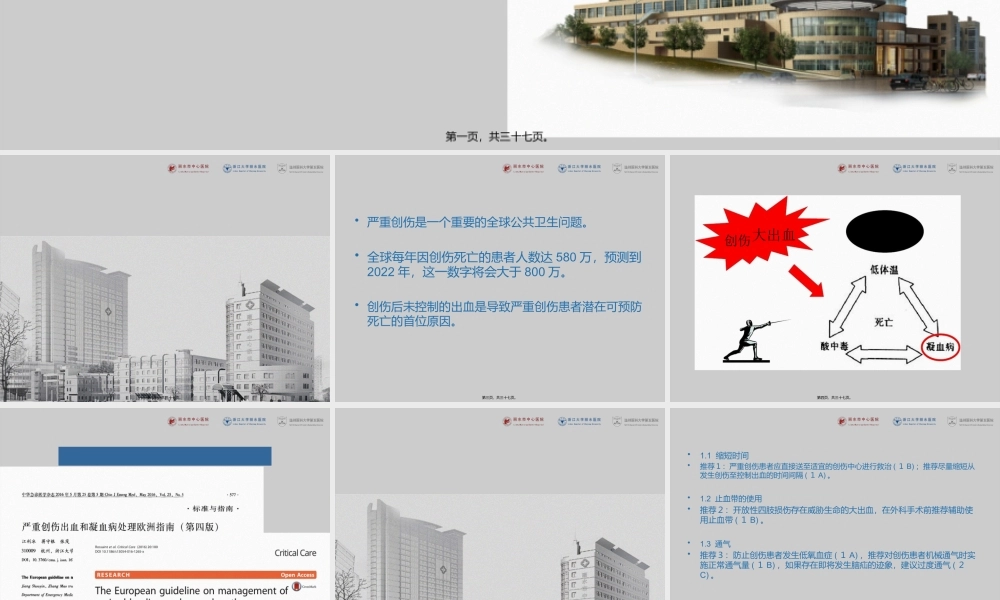The image size is (1000, 600).
Task: Click the Critical Care journal masthead
Action: (296, 552)
